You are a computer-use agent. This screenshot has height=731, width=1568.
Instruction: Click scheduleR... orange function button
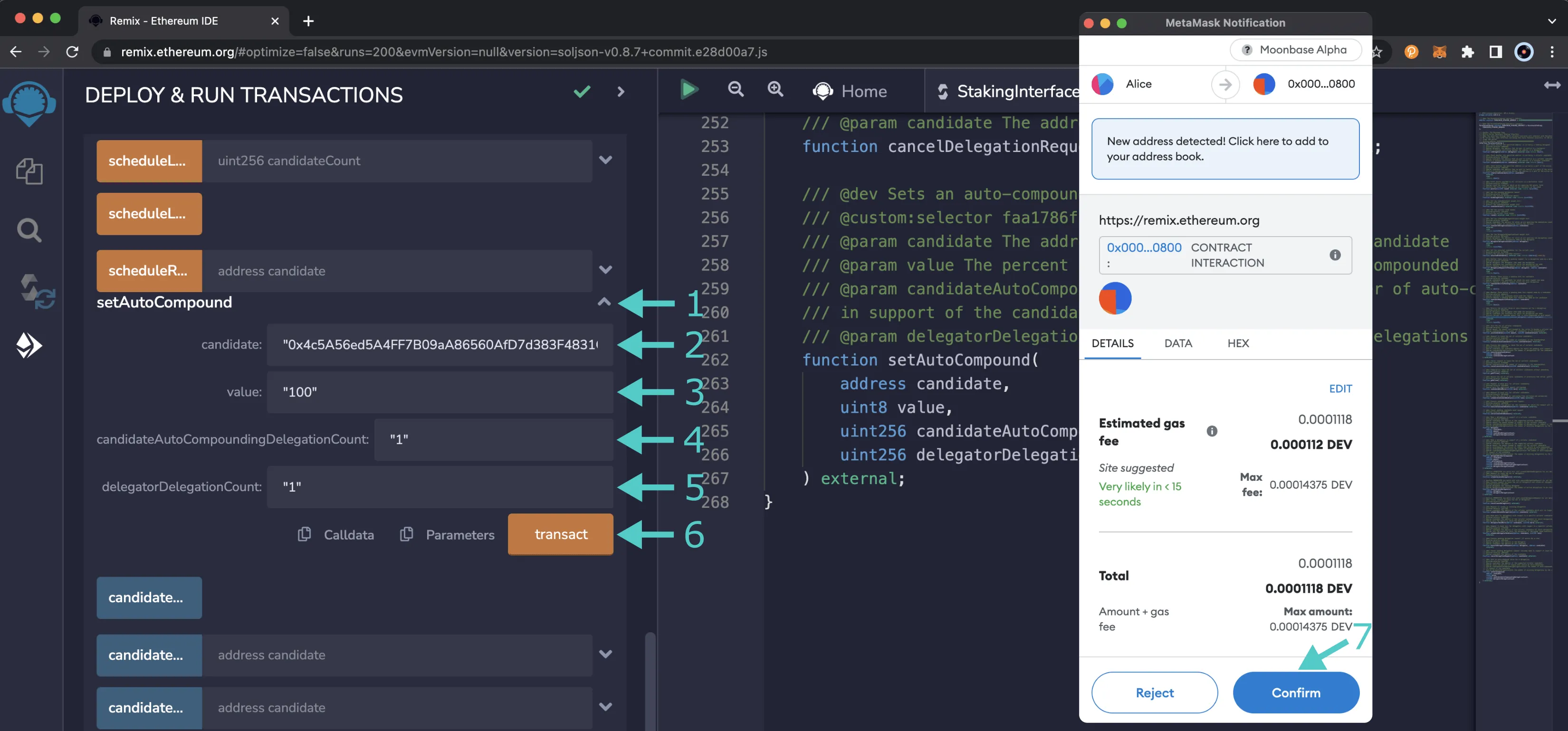point(149,270)
